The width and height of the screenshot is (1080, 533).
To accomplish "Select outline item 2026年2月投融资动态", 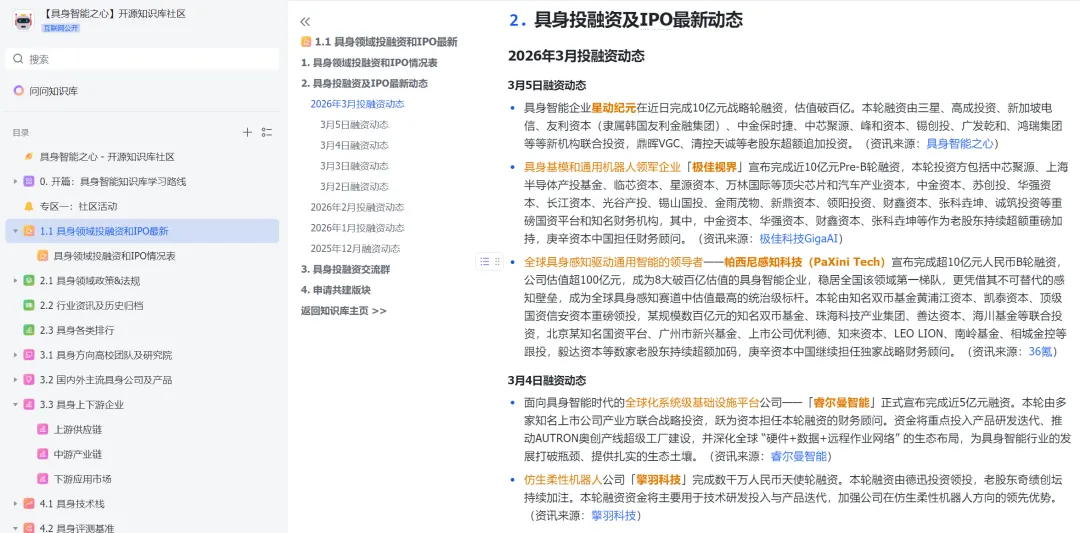I will tap(357, 207).
